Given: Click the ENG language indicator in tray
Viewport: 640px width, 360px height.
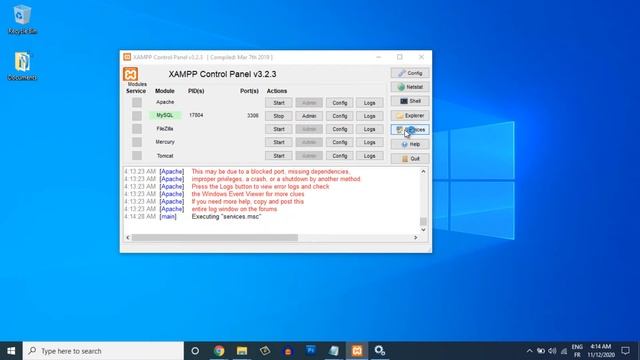Looking at the screenshot, I should tap(577, 347).
